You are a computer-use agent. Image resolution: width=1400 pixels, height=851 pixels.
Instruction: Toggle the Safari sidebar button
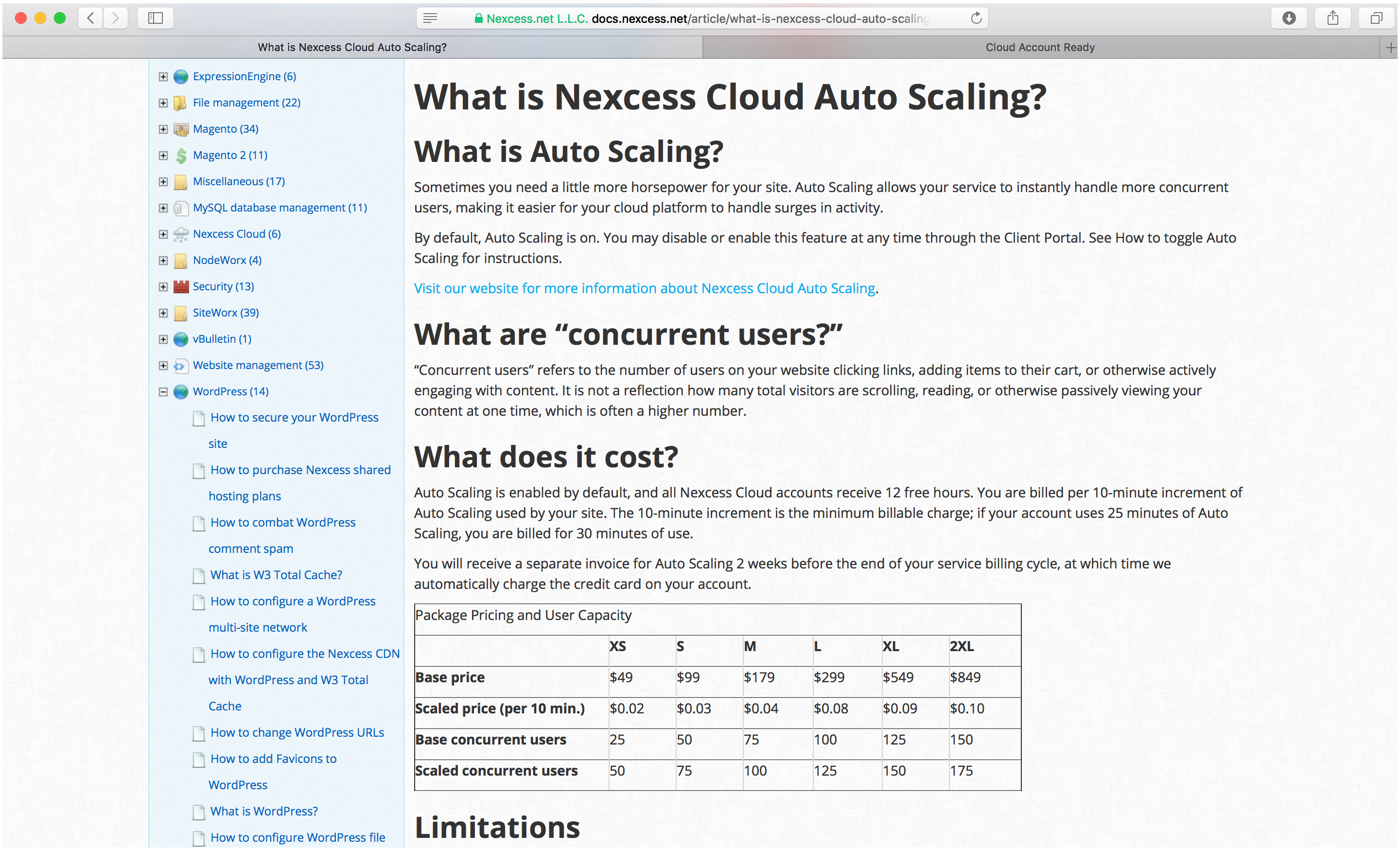pos(155,18)
